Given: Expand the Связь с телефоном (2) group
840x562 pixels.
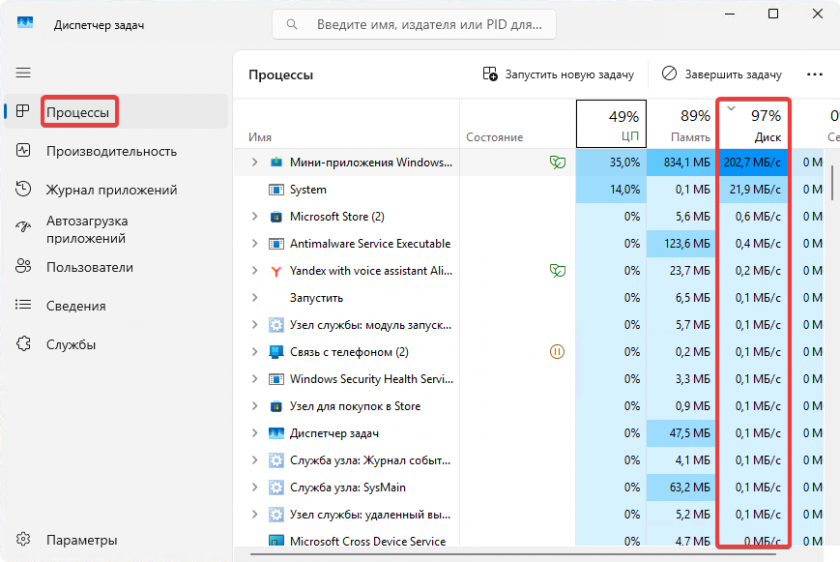Looking at the screenshot, I should coord(254,352).
